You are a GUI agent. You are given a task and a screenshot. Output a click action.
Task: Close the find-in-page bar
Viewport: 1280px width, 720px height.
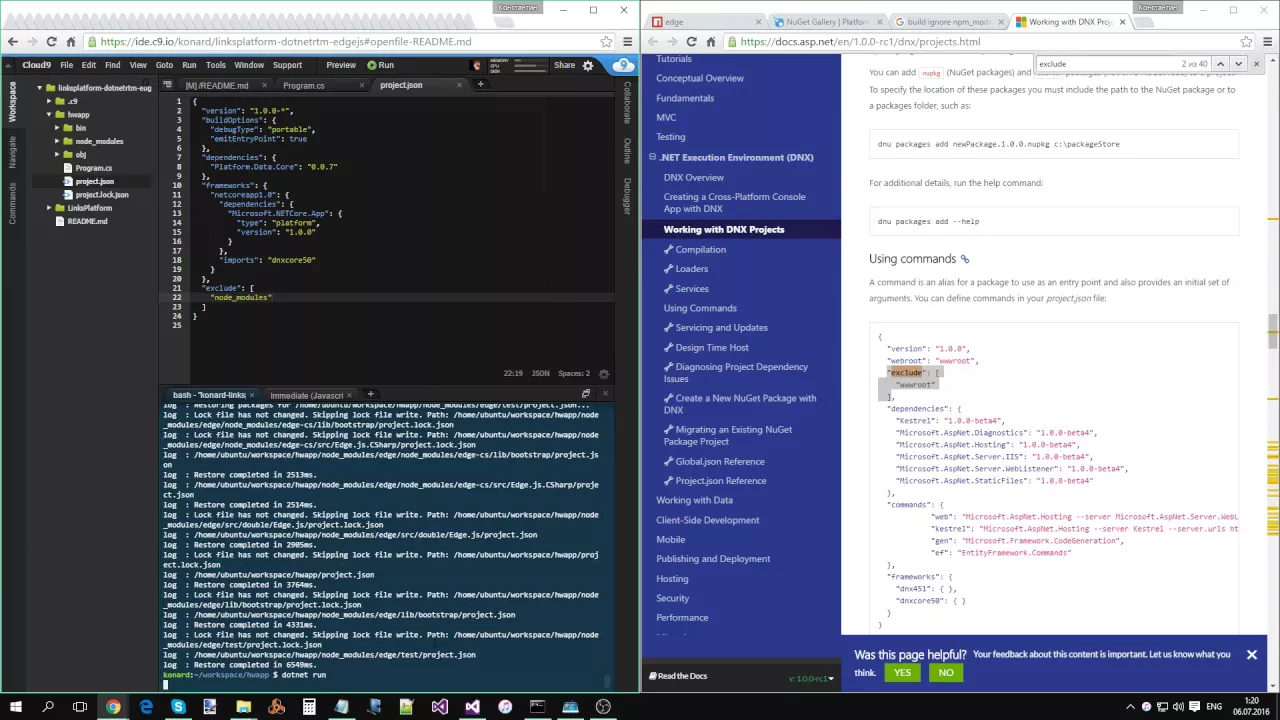(x=1257, y=63)
